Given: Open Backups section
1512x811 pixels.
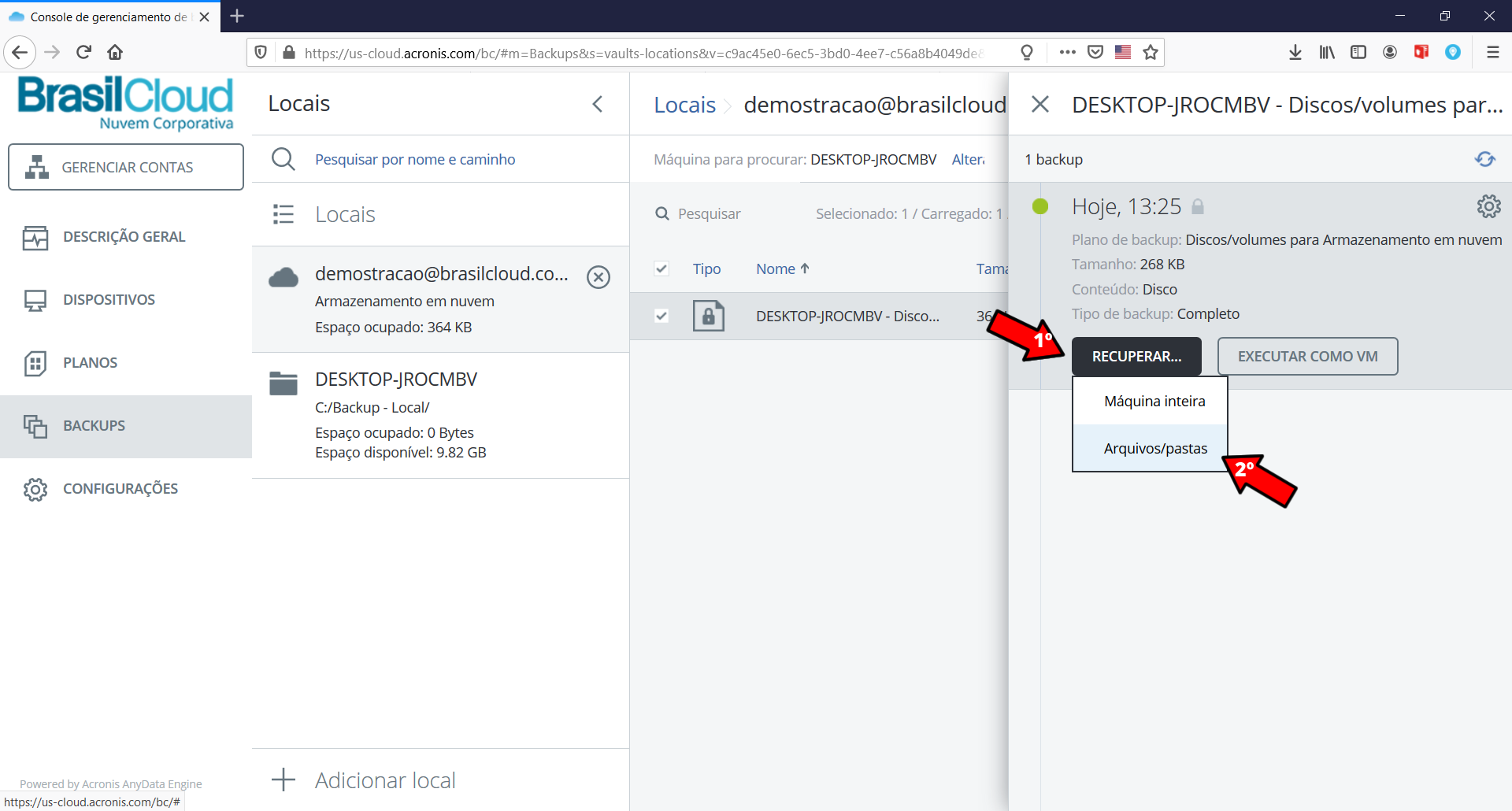Looking at the screenshot, I should tap(126, 426).
